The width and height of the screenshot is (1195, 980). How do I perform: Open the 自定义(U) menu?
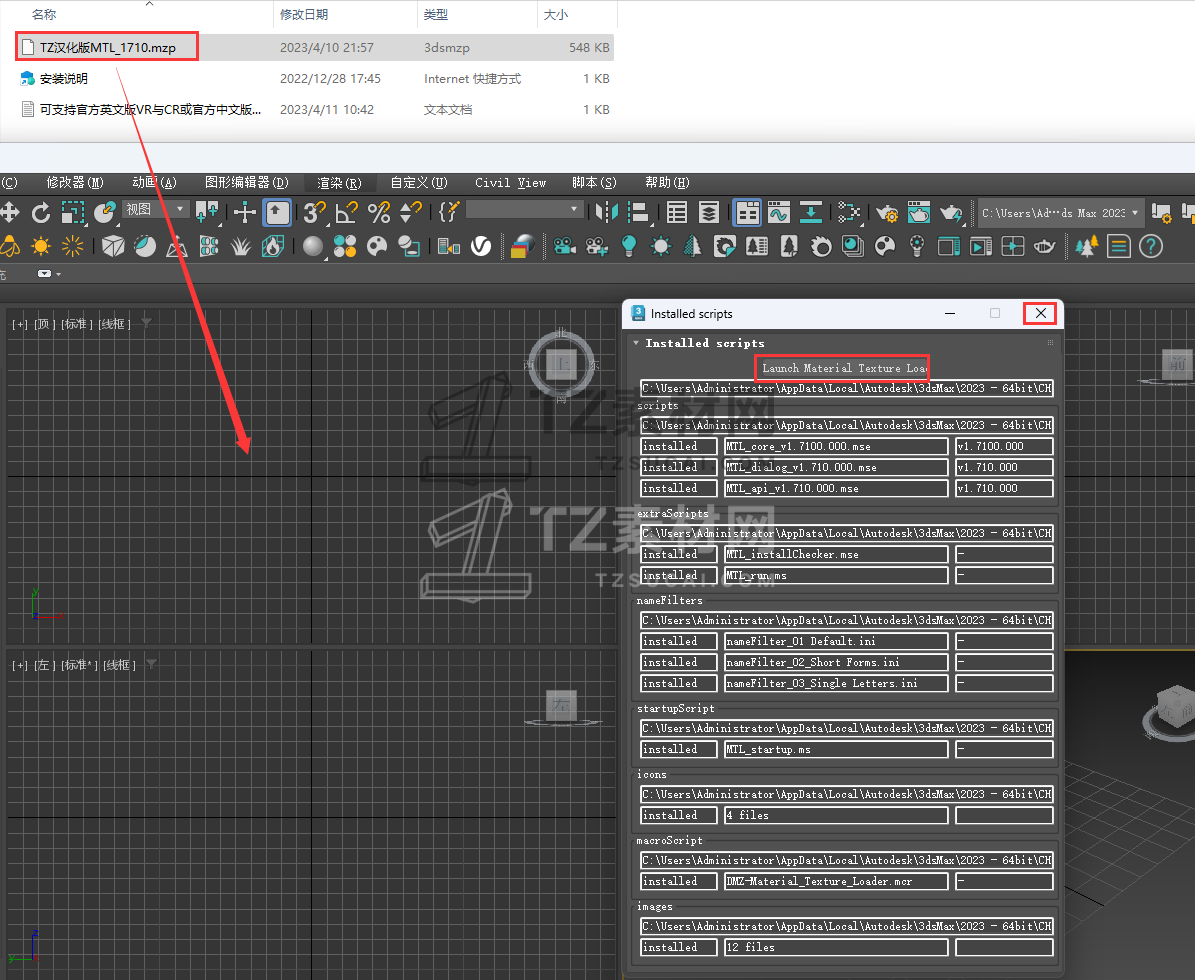click(418, 182)
